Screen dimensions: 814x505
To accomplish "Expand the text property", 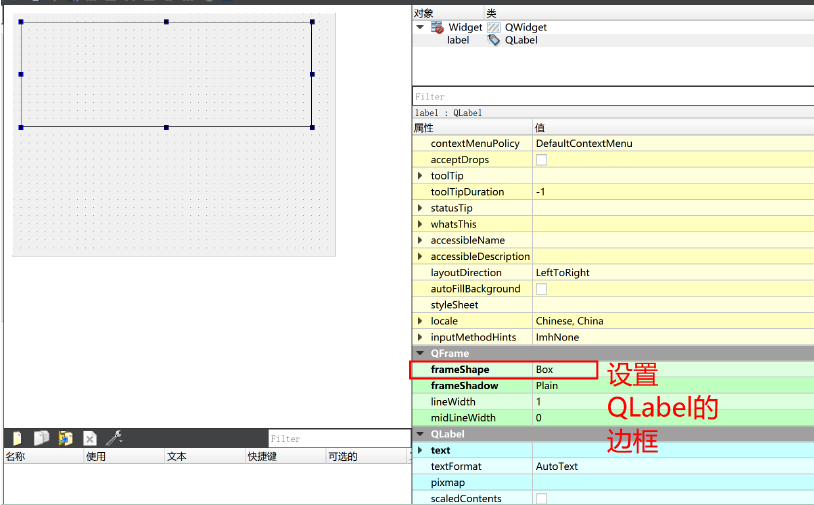I will (x=420, y=450).
